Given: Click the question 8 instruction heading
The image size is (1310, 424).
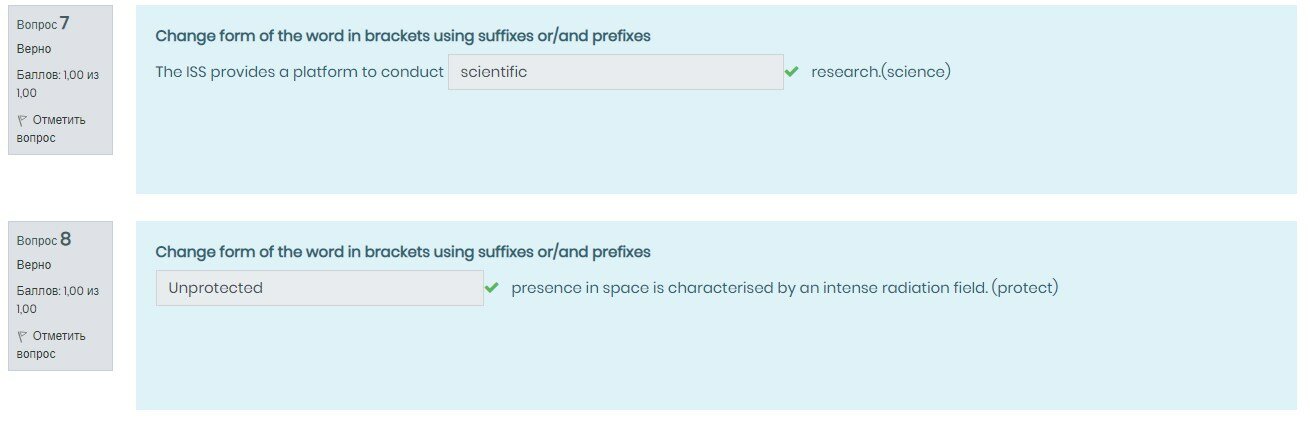Looking at the screenshot, I should point(403,252).
